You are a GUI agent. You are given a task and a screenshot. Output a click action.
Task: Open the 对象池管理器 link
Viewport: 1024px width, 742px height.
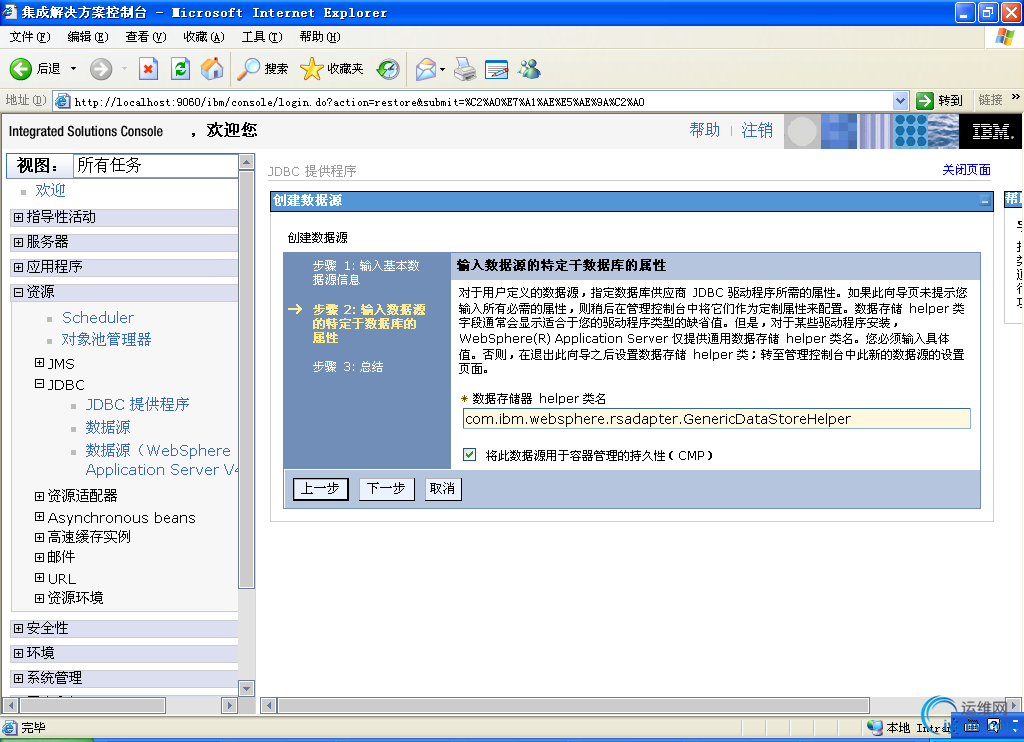click(x=106, y=339)
